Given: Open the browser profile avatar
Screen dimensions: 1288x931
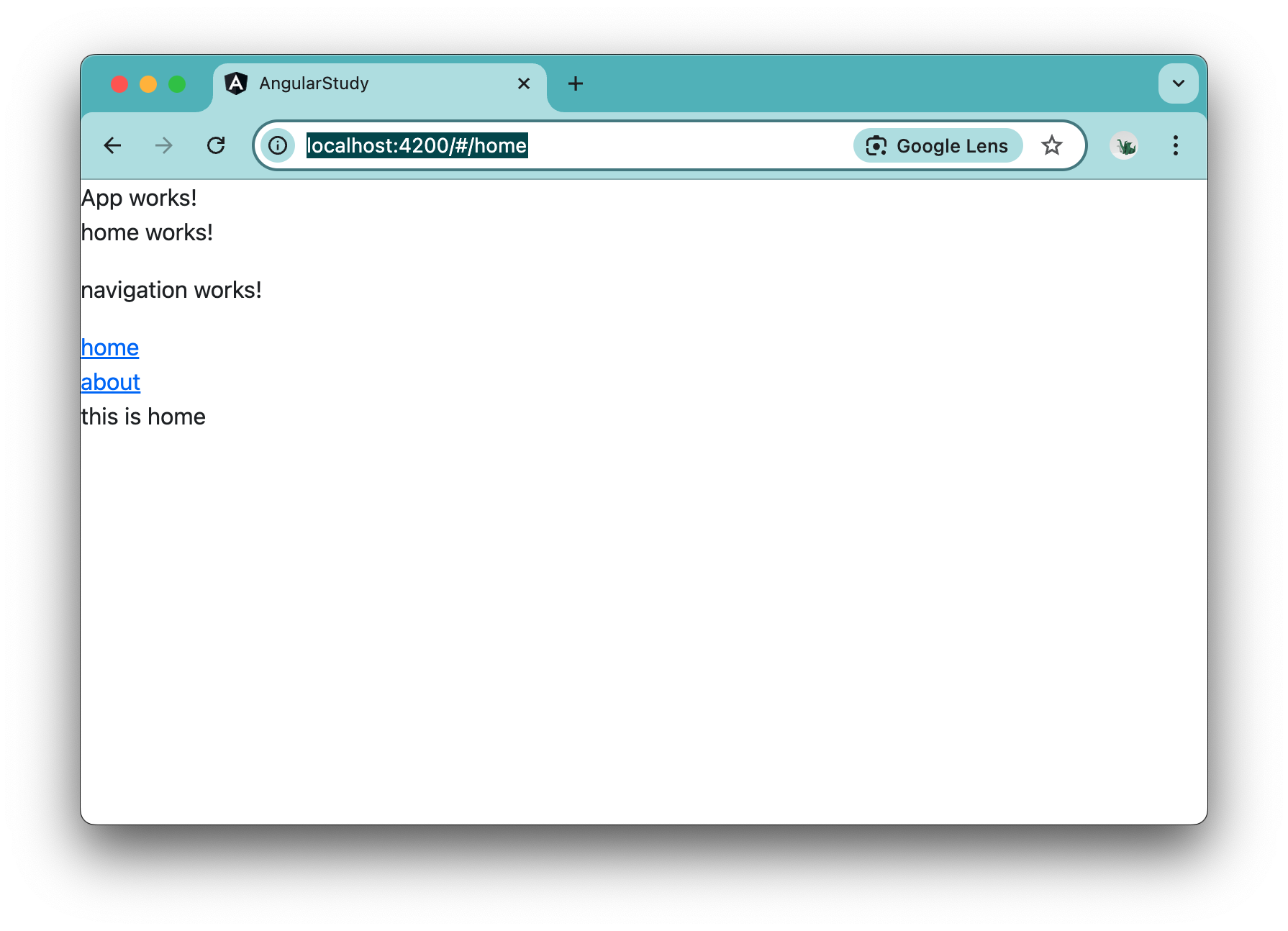Looking at the screenshot, I should click(1124, 145).
